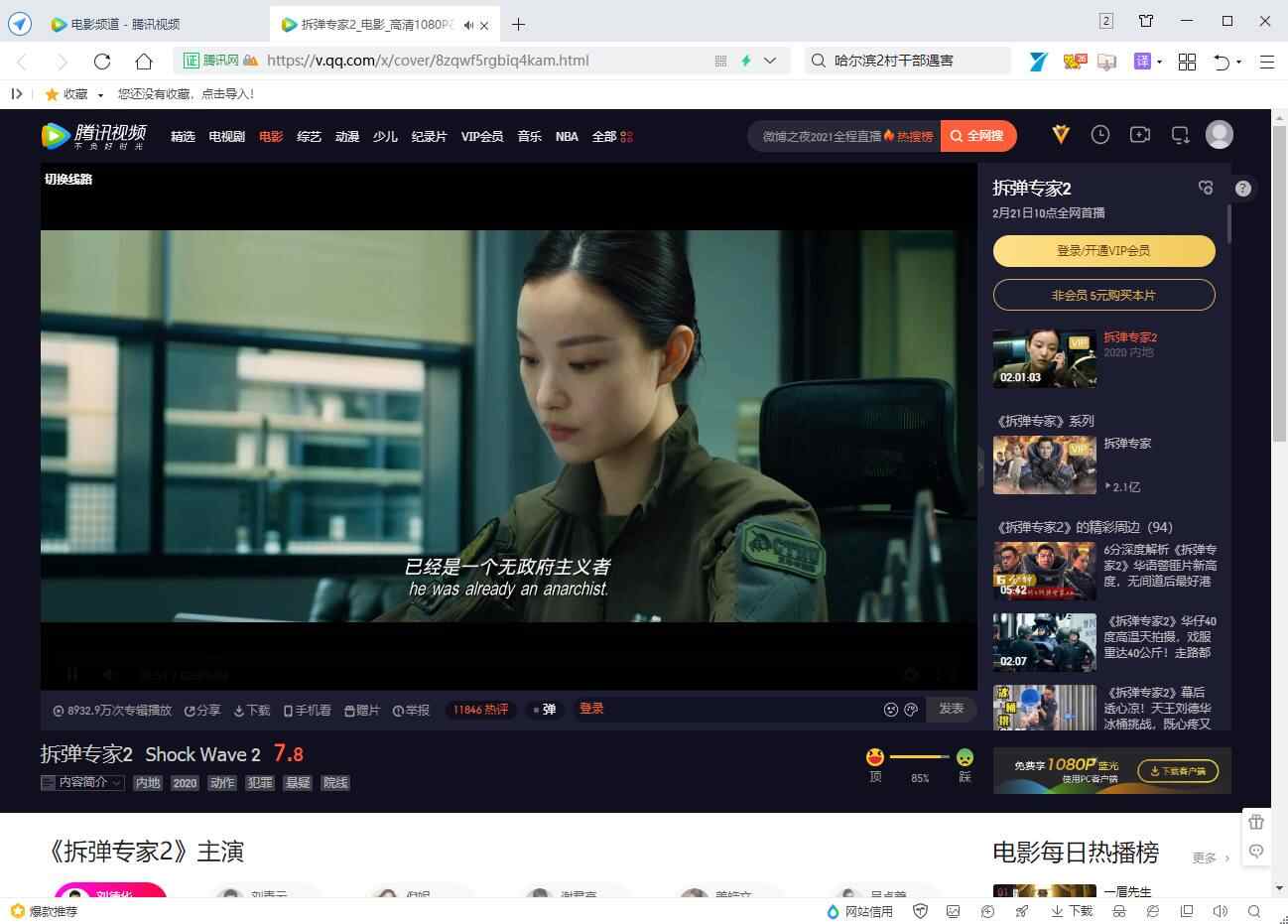This screenshot has height=924, width=1288.
Task: Reload the page with refresh icon
Action: click(x=102, y=61)
